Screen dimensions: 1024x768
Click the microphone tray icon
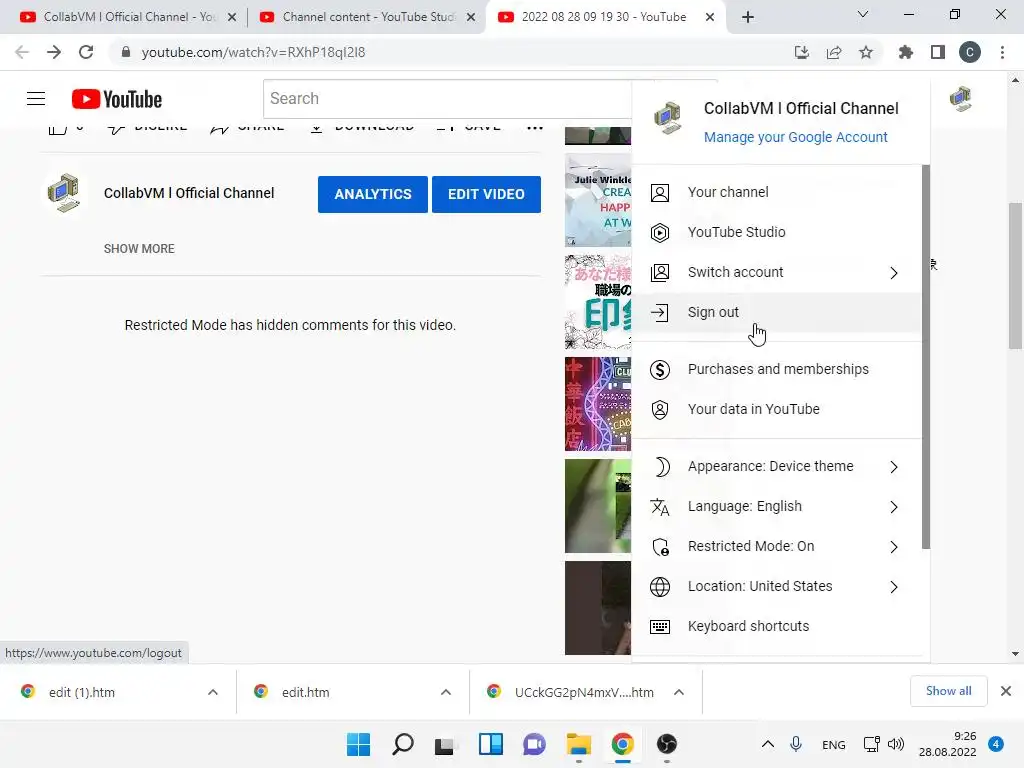(x=795, y=744)
